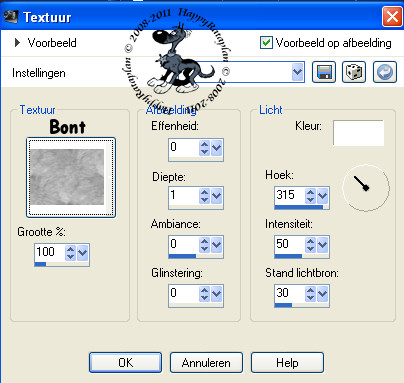Reset settings to default with the arrow icon

[385, 72]
